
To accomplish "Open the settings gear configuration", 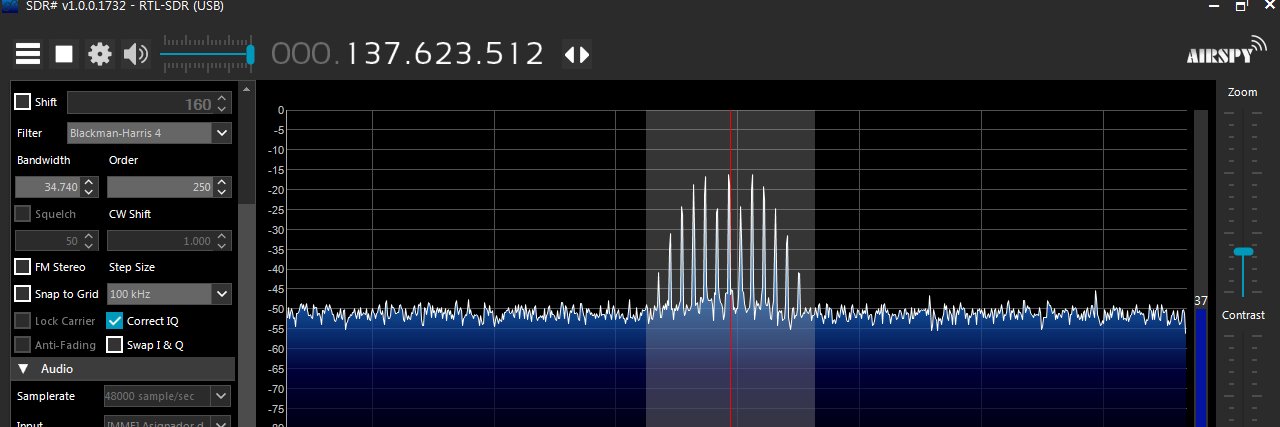I will click(x=100, y=54).
